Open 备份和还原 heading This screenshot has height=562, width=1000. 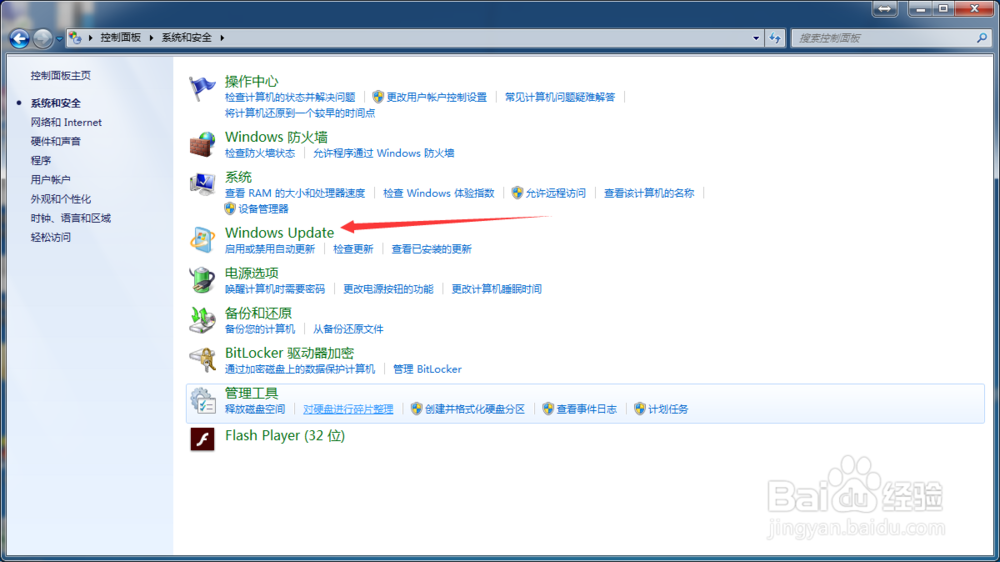(x=258, y=313)
